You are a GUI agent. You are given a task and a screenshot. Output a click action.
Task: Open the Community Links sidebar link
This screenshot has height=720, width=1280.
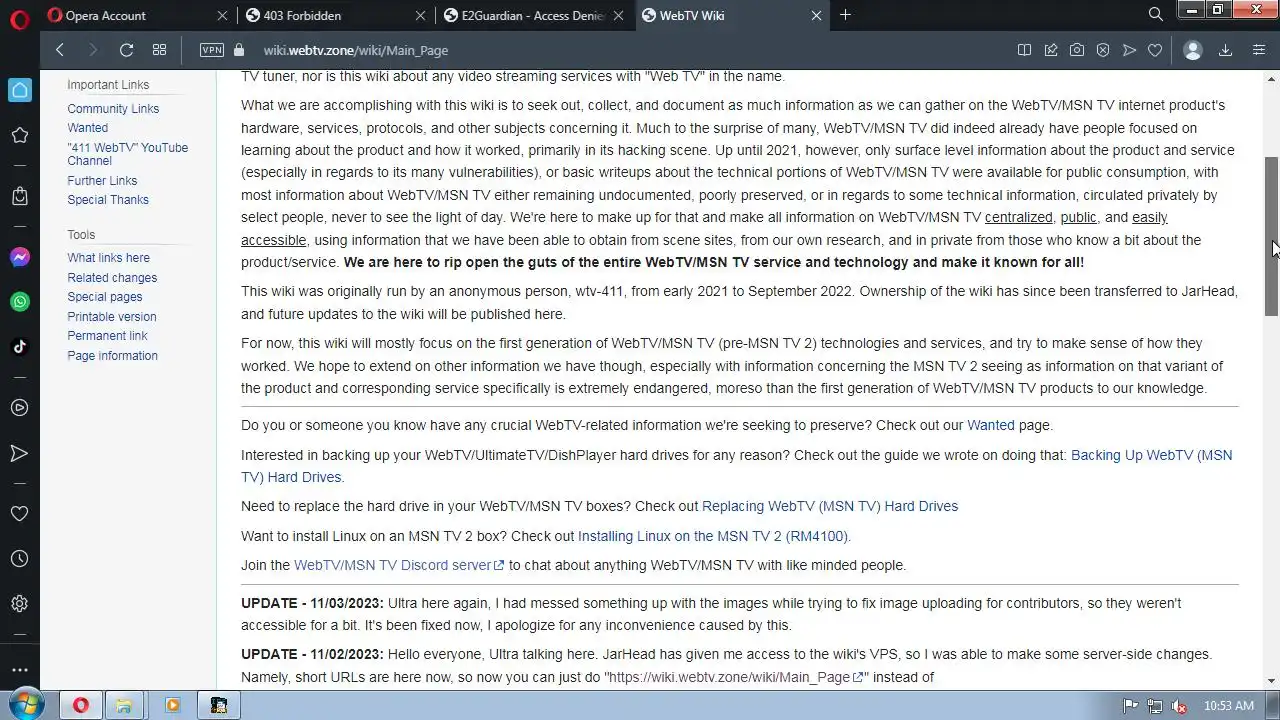click(113, 109)
